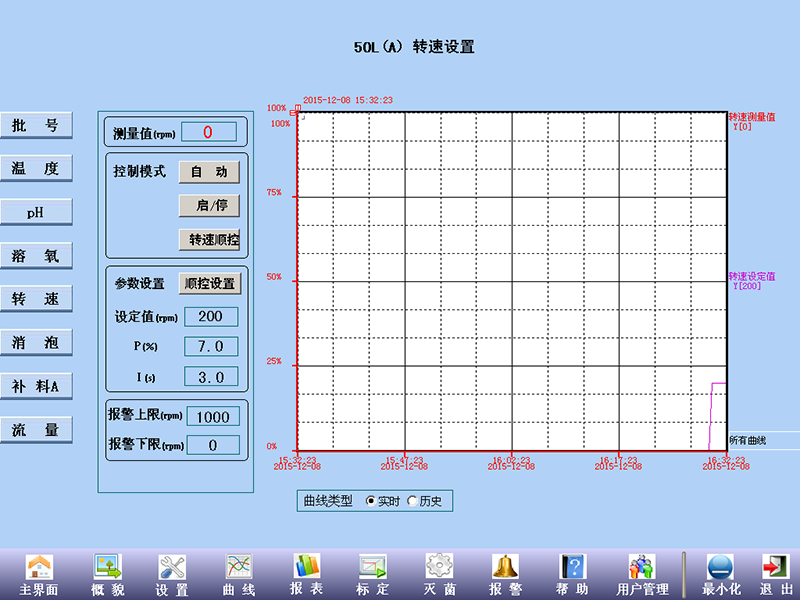Image resolution: width=800 pixels, height=600 pixels.
Task: Open the 概貌 overview icon
Action: [107, 567]
